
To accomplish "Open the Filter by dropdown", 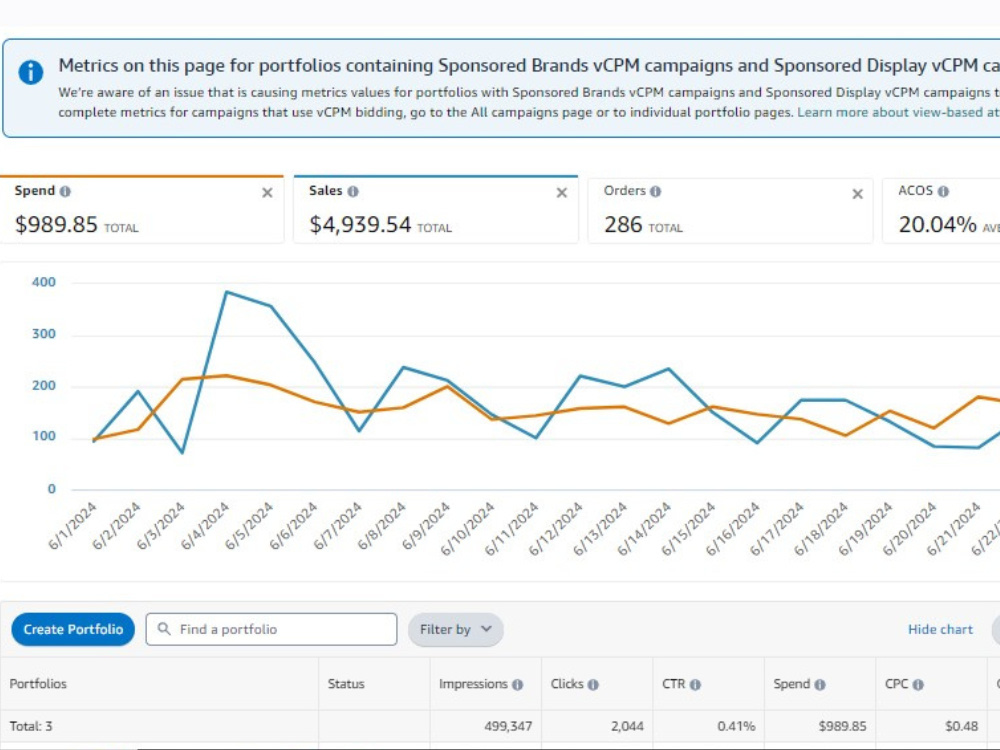I will click(455, 629).
